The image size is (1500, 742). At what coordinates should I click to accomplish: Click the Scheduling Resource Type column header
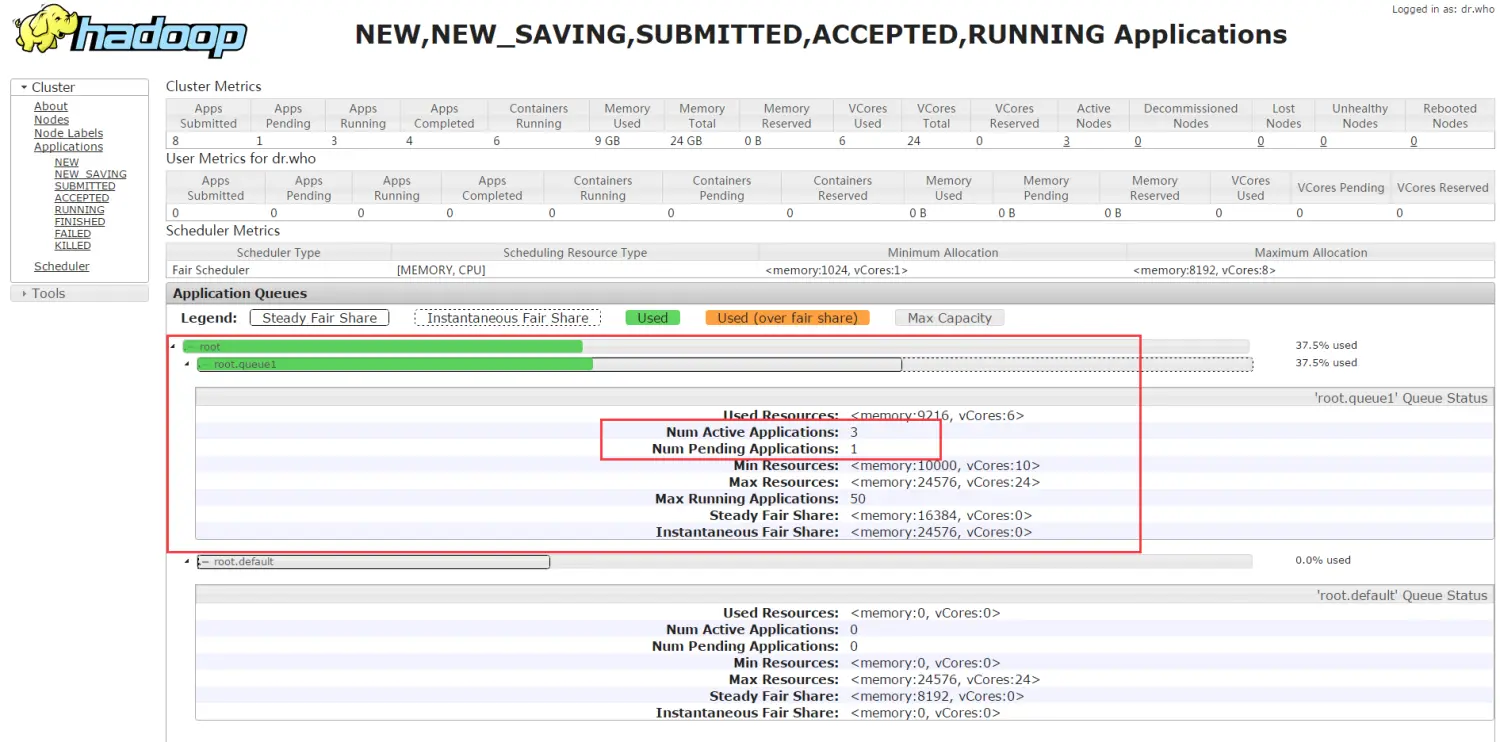[x=575, y=253]
